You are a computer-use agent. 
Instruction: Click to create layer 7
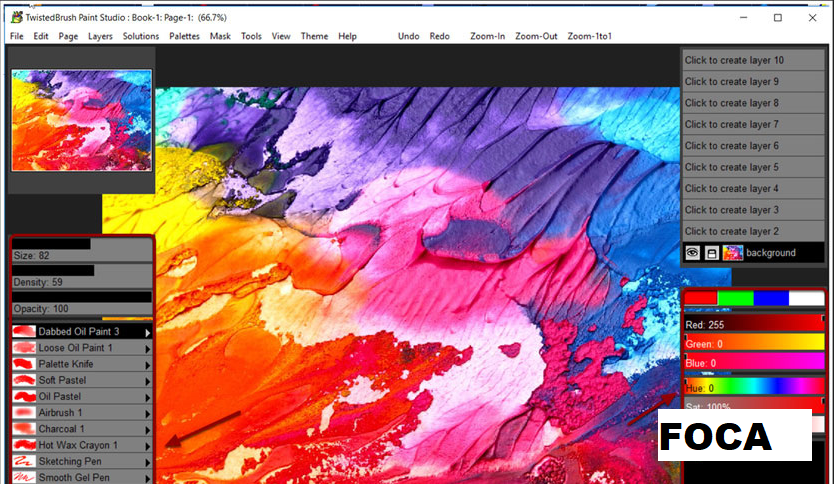pos(753,124)
